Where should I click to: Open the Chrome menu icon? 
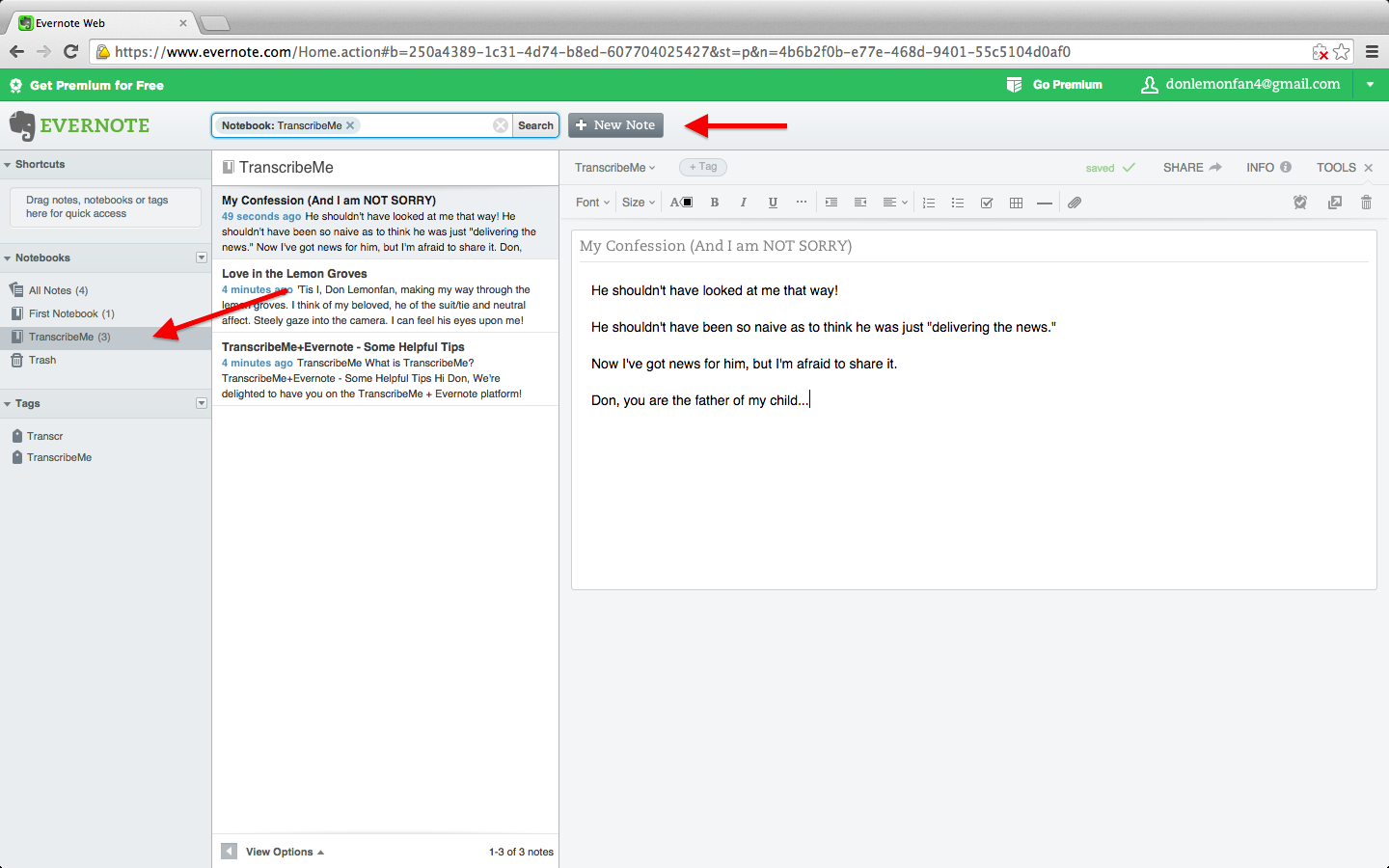(x=1372, y=52)
